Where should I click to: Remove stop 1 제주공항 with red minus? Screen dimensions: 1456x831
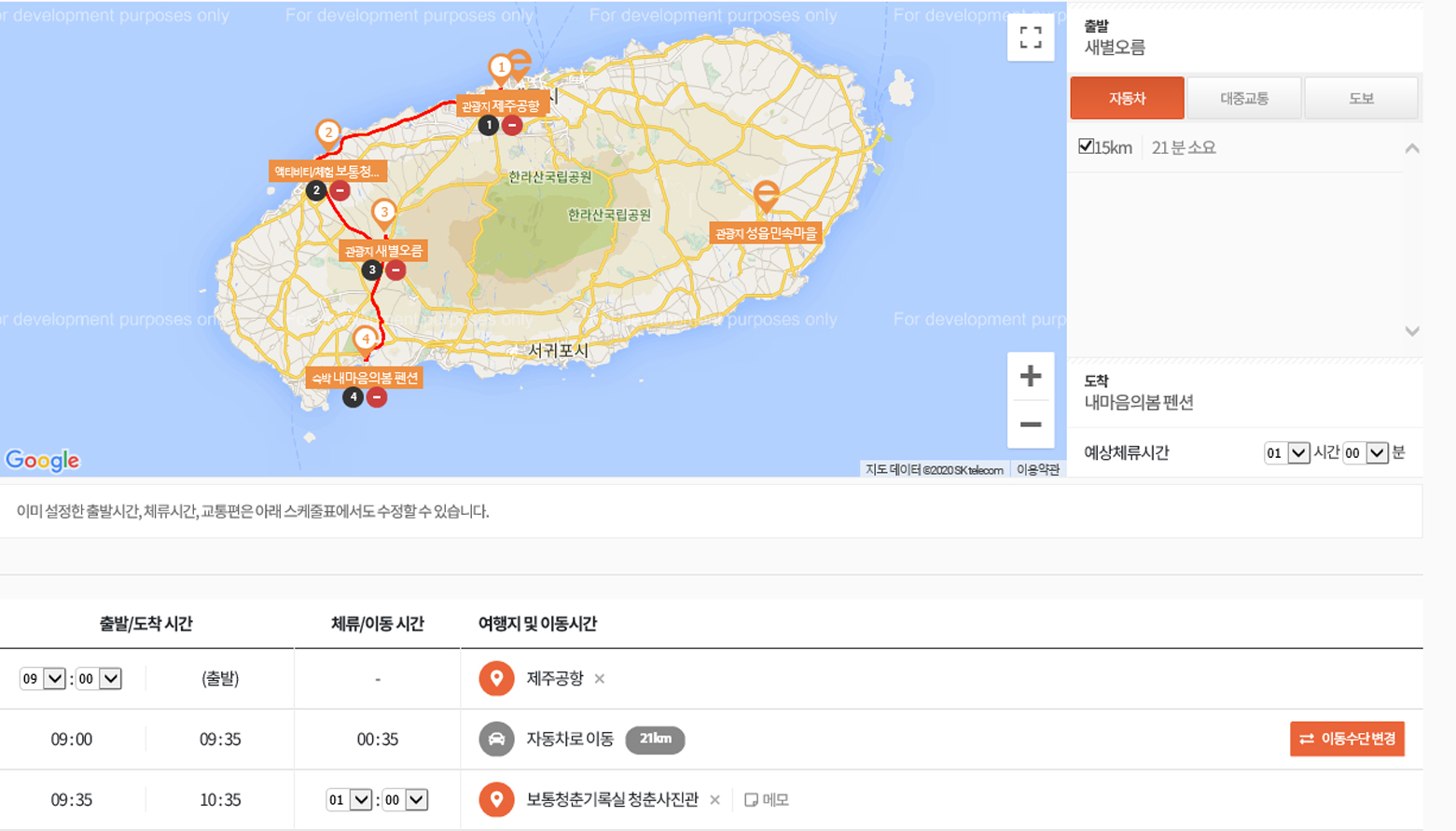(512, 125)
